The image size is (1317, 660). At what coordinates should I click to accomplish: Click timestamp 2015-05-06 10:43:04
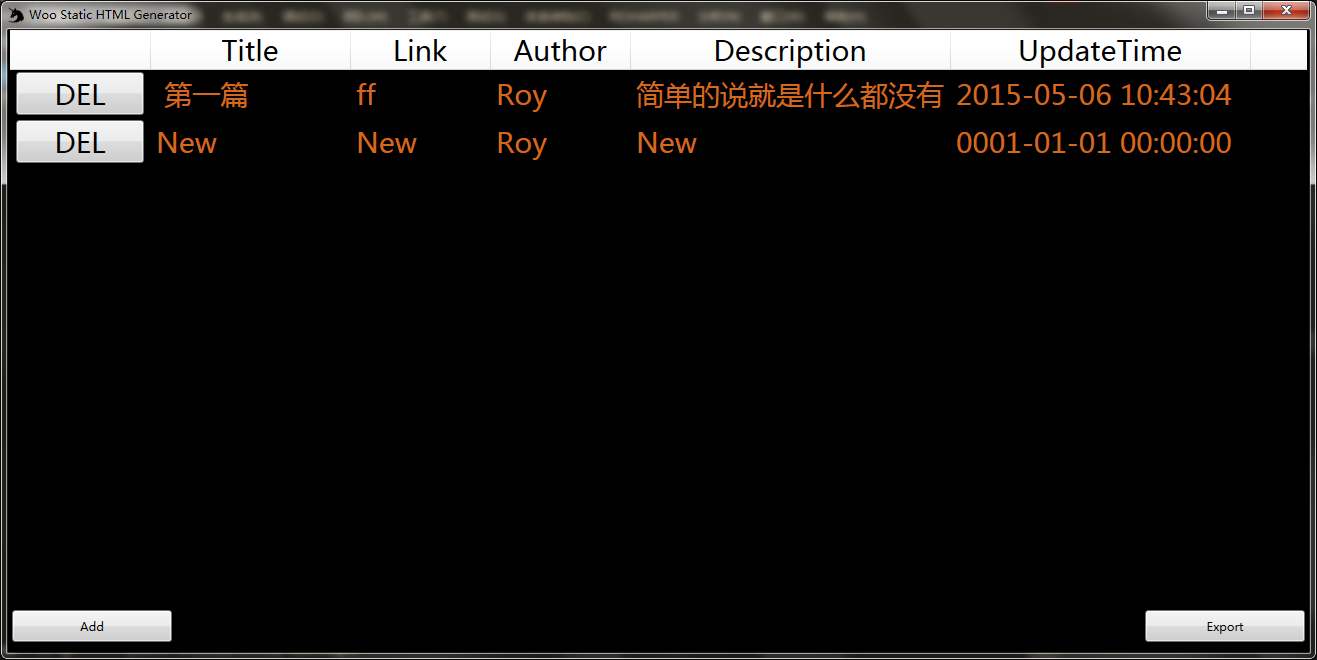pyautogui.click(x=1094, y=95)
